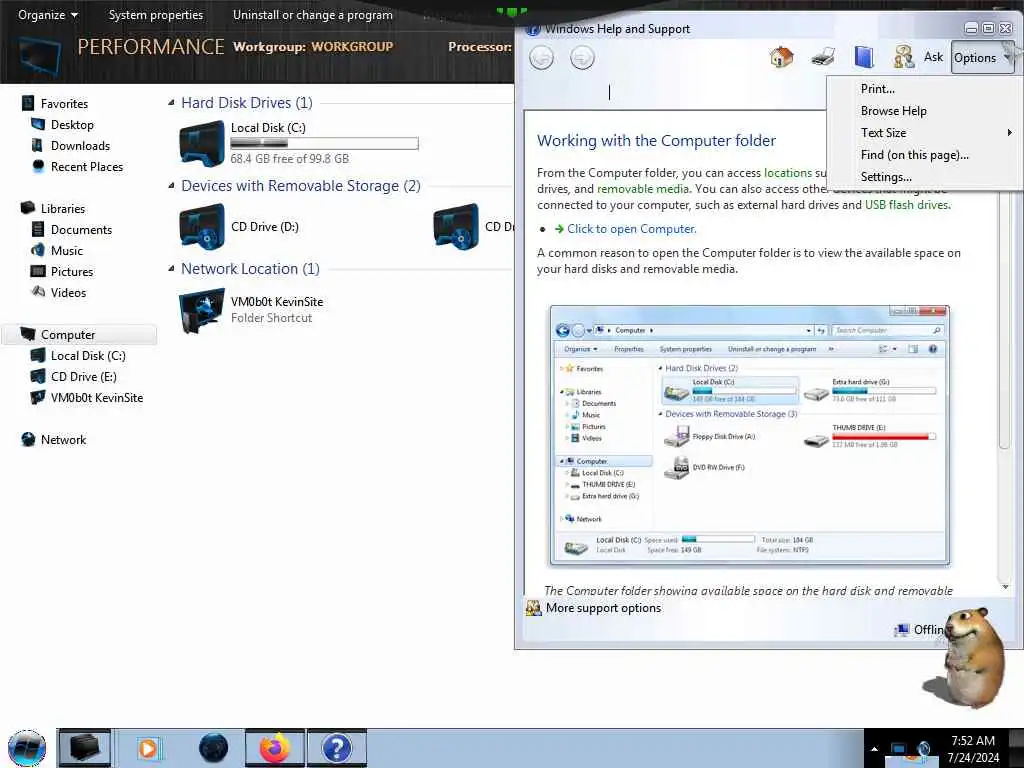Viewport: 1024px width, 768px height.
Task: Open the globe browser taskbar icon
Action: pos(213,748)
